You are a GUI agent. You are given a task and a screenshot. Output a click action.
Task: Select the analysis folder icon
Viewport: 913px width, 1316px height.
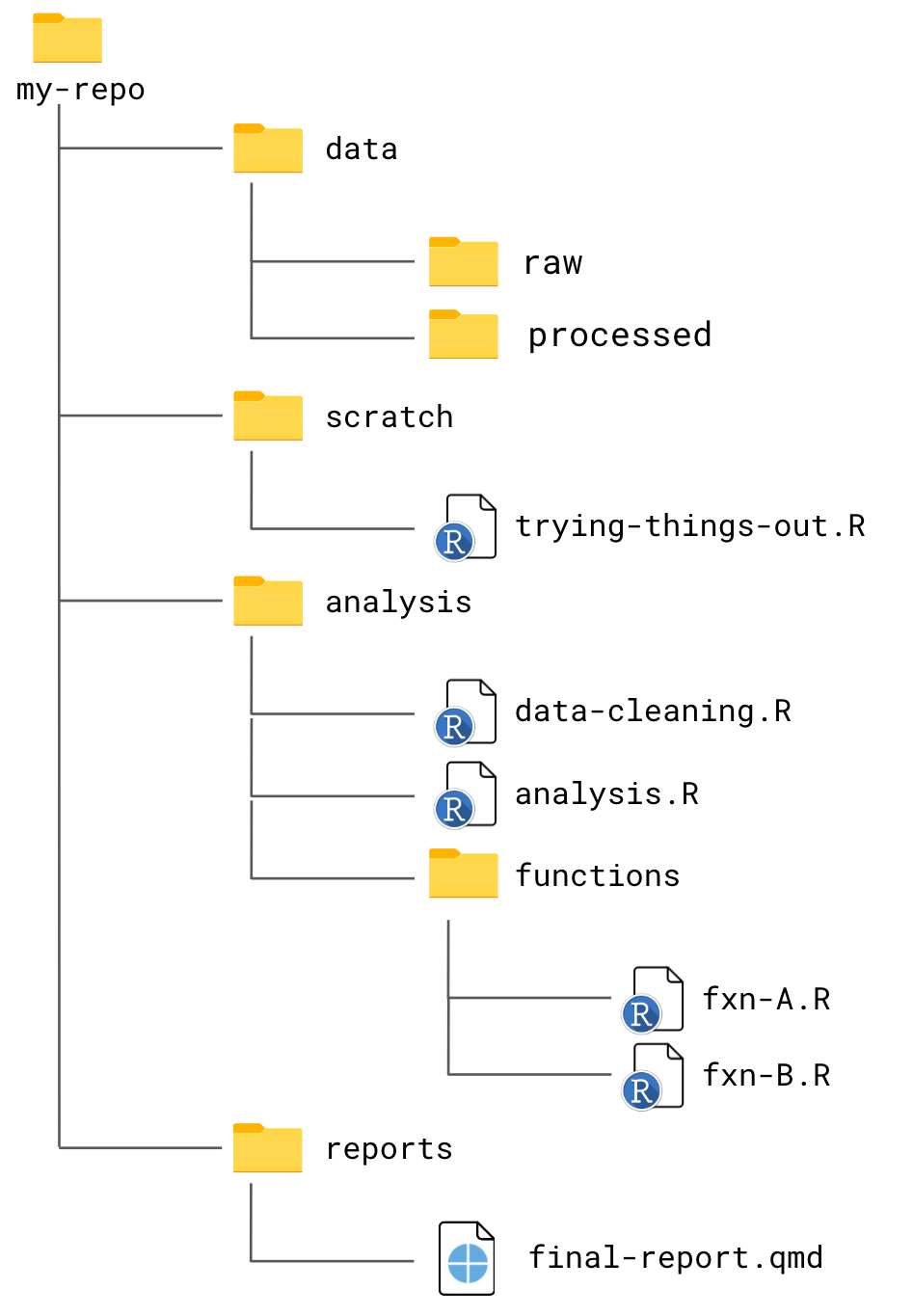pyautogui.click(x=268, y=602)
